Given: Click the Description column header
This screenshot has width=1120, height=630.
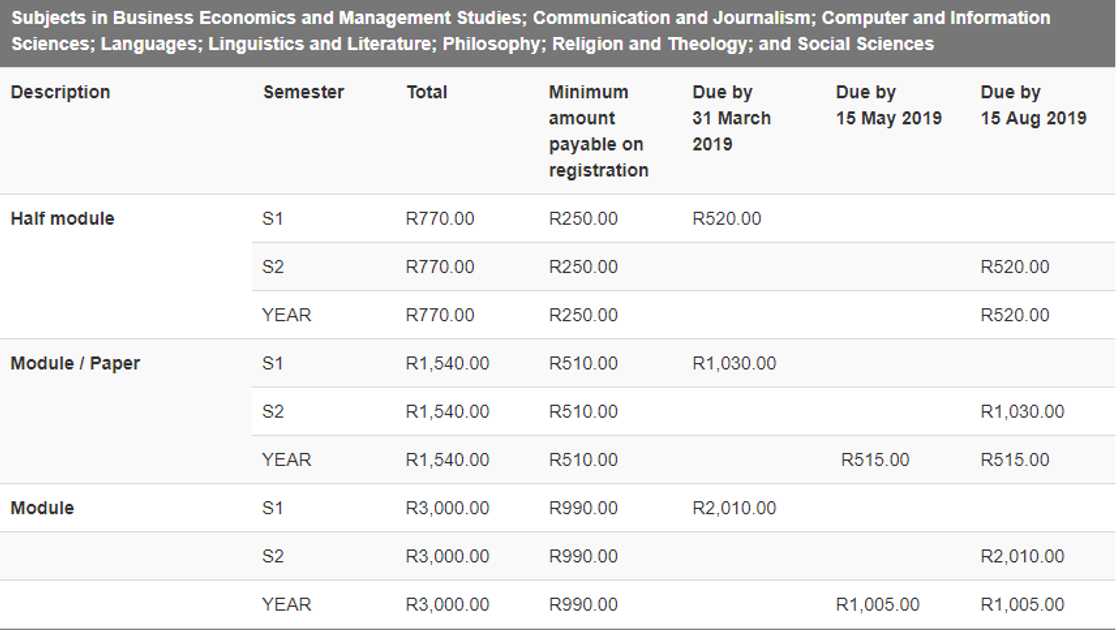Looking at the screenshot, I should (x=60, y=92).
